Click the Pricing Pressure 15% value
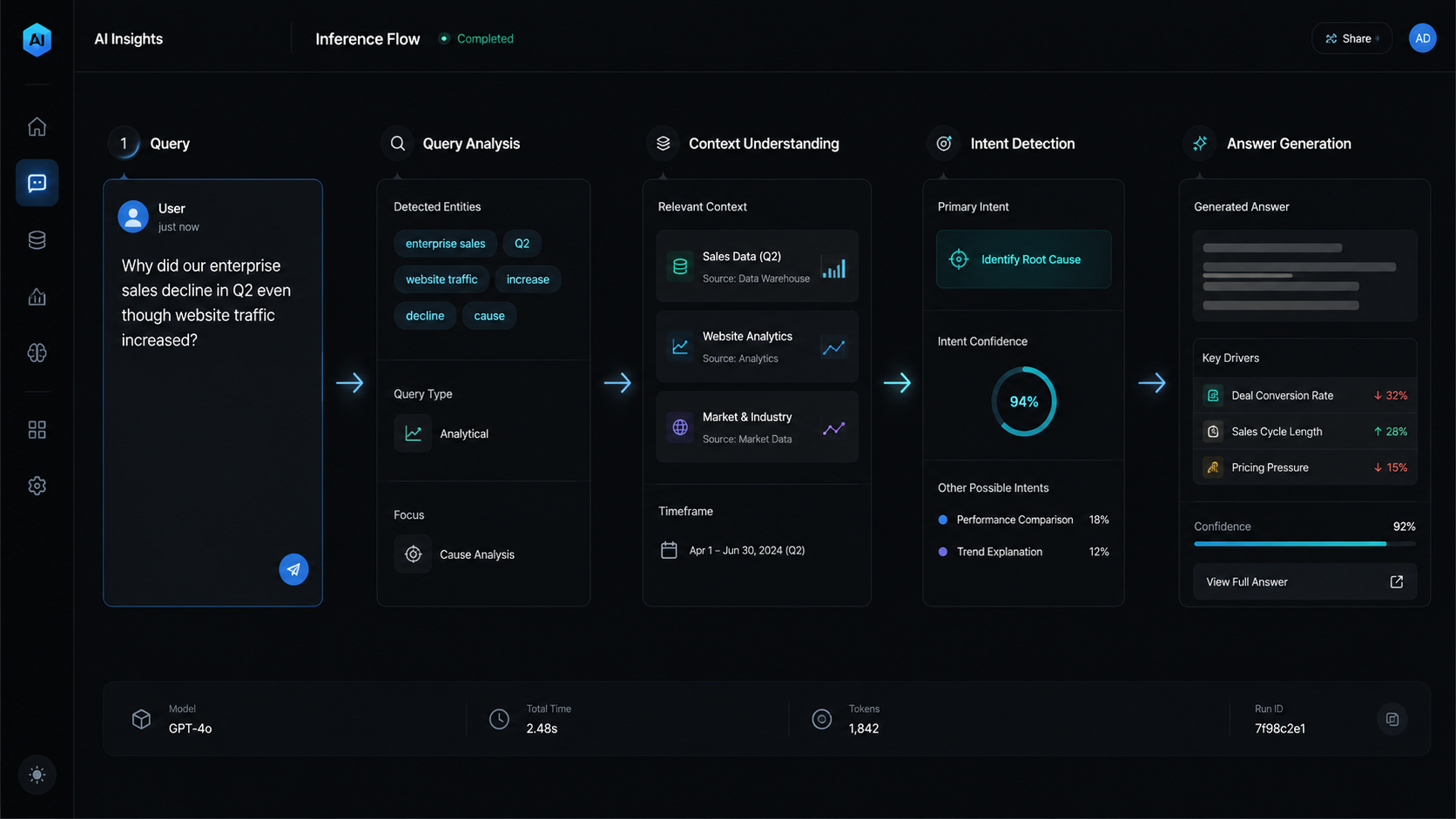This screenshot has height=819, width=1456. 1391,467
